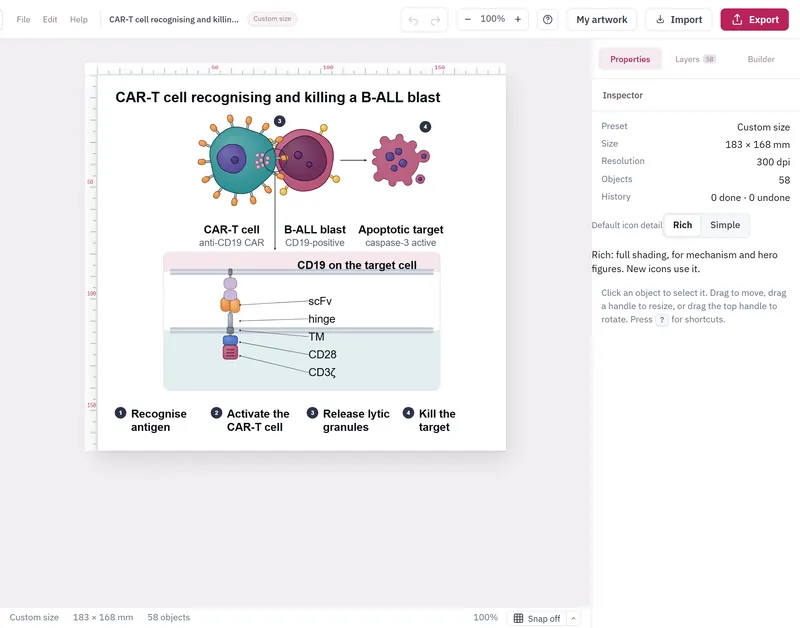Click the 100% zoom level in toolbar
Viewport: 800px width, 628px height.
tap(492, 19)
